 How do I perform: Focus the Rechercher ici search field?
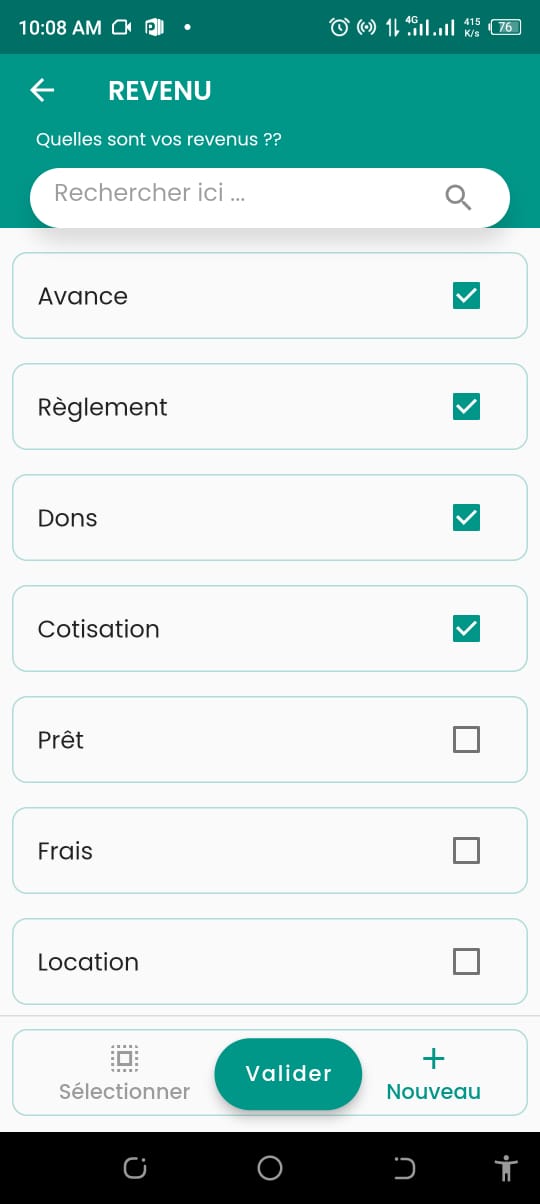point(270,197)
